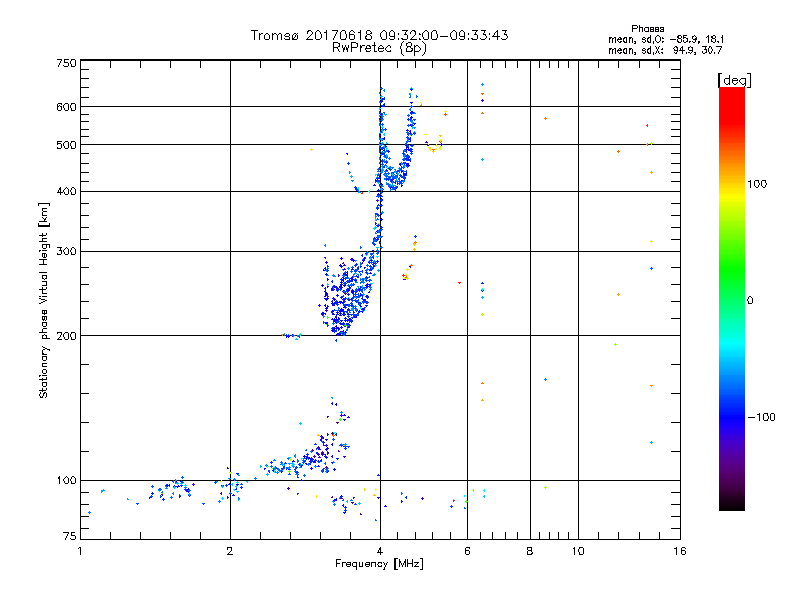Click the y-axis tick label '400'
Viewport: 800px width, 600px height.
pyautogui.click(x=66, y=191)
